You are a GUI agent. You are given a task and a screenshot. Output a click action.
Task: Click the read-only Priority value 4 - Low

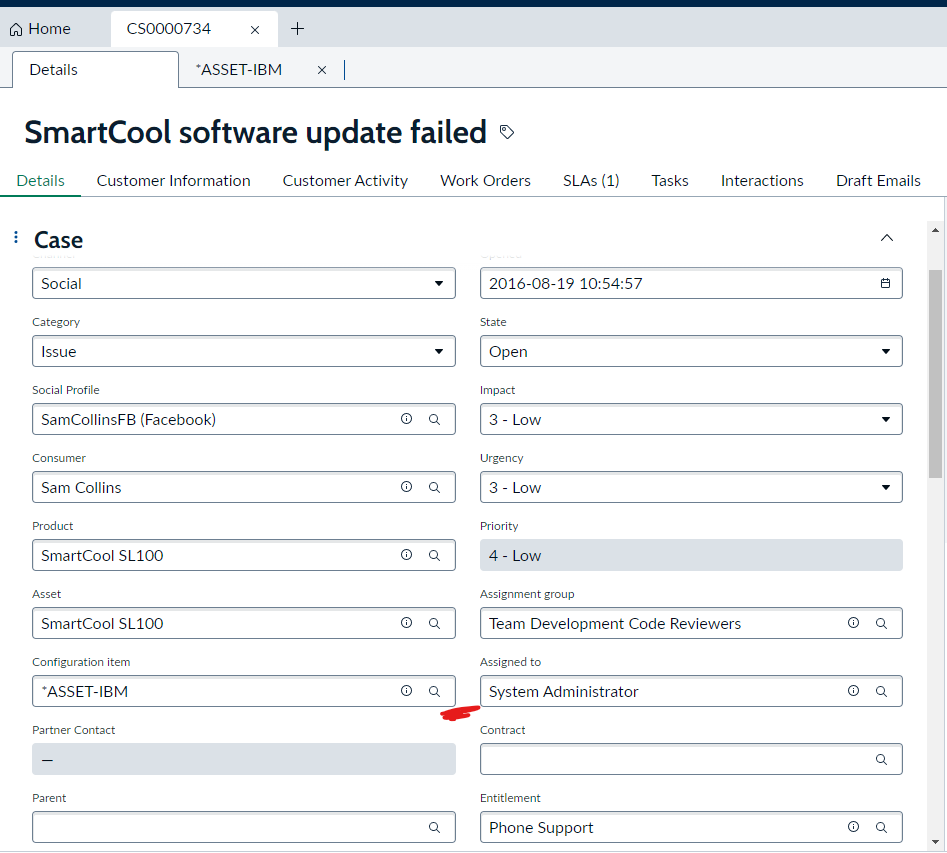[692, 555]
